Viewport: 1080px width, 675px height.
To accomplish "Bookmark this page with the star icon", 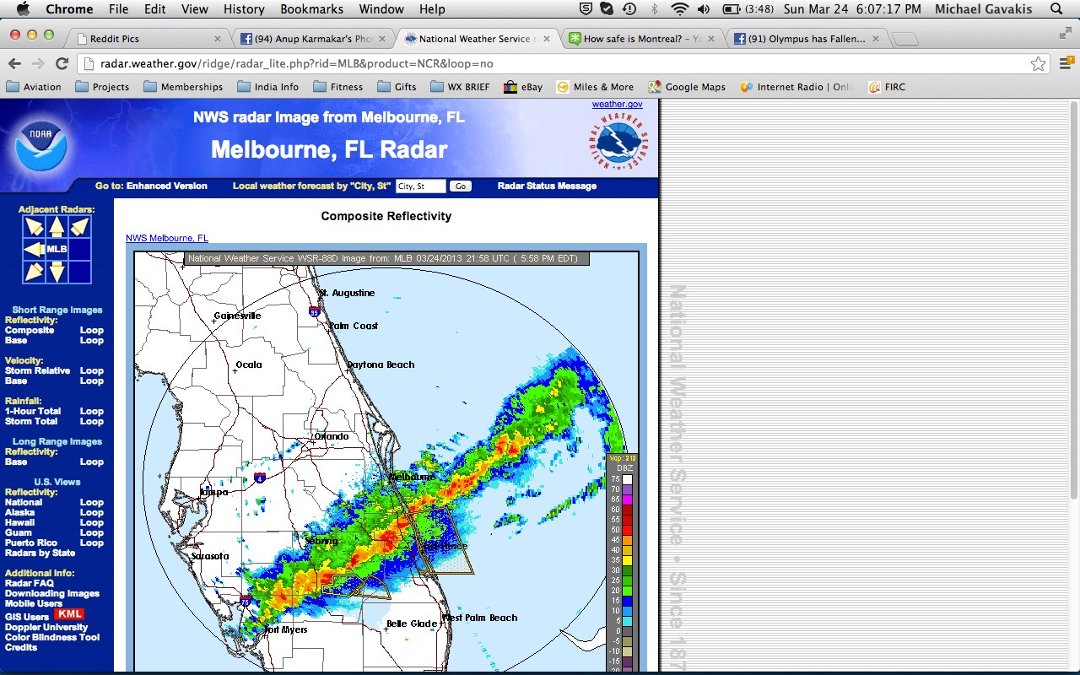I will (1038, 64).
